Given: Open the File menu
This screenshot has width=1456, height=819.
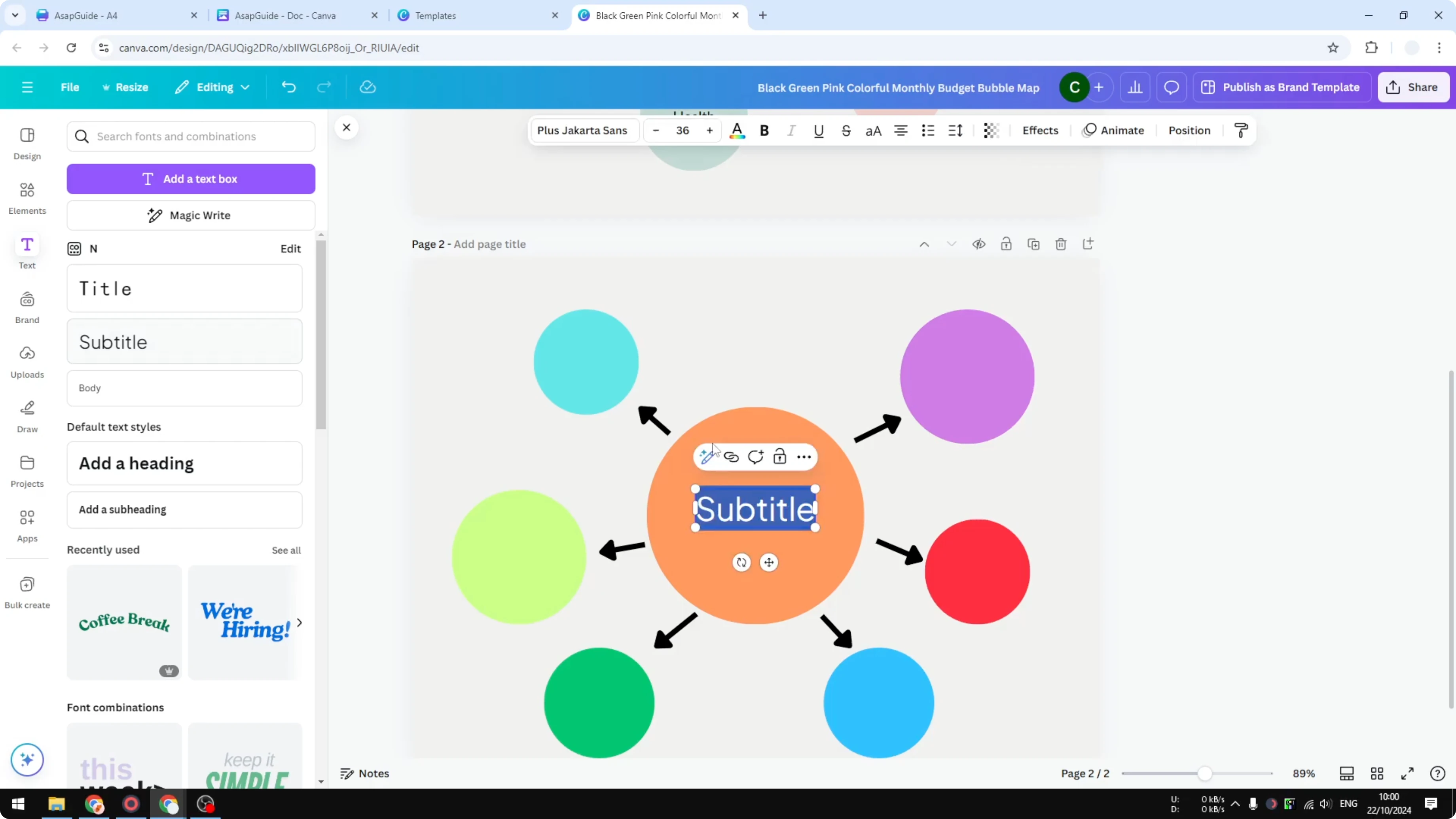Looking at the screenshot, I should 70,87.
